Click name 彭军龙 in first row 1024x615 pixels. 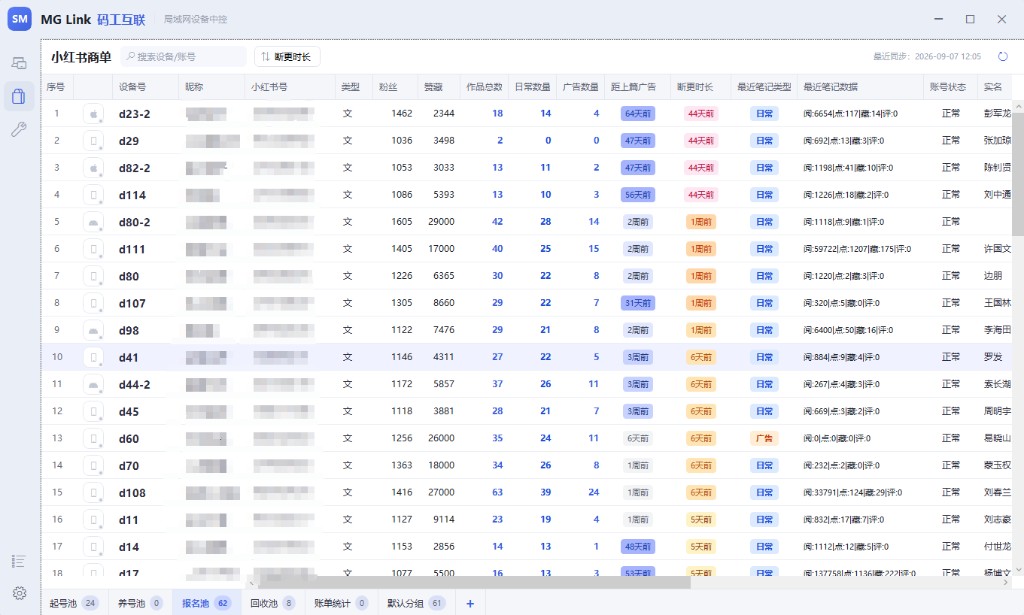(x=997, y=114)
